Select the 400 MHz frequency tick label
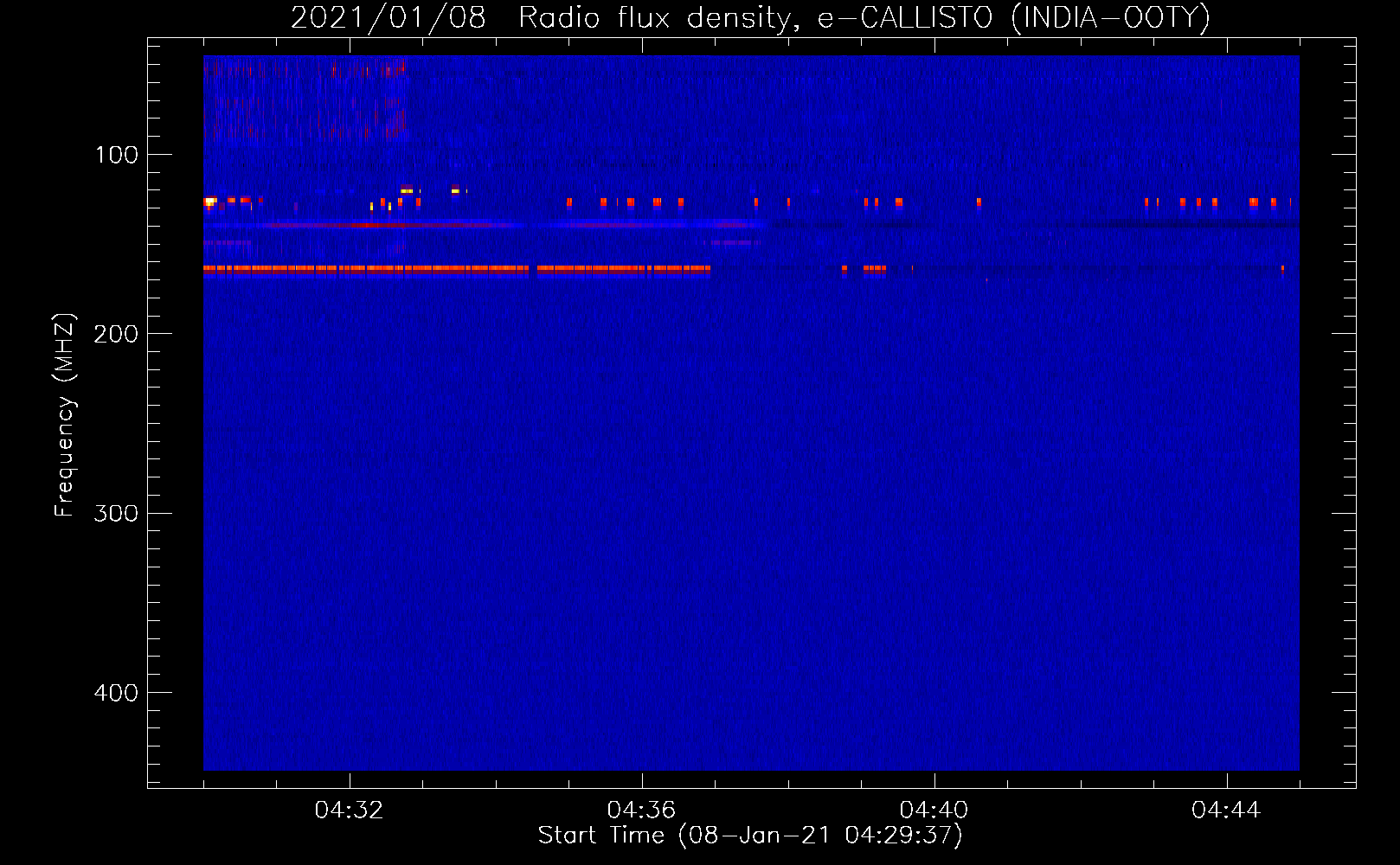This screenshot has width=1400, height=865. click(116, 693)
